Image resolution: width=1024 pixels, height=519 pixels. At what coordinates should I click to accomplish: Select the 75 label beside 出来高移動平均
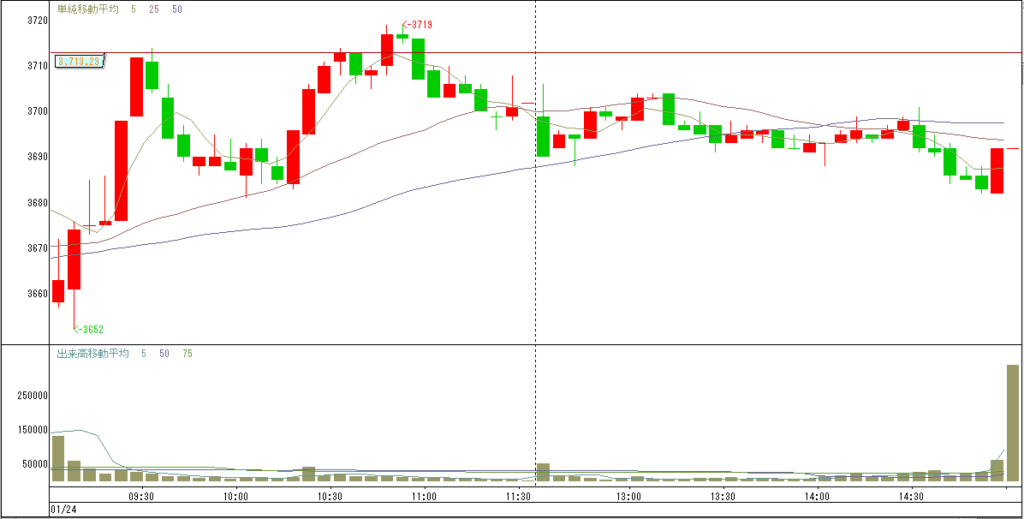[x=187, y=353]
